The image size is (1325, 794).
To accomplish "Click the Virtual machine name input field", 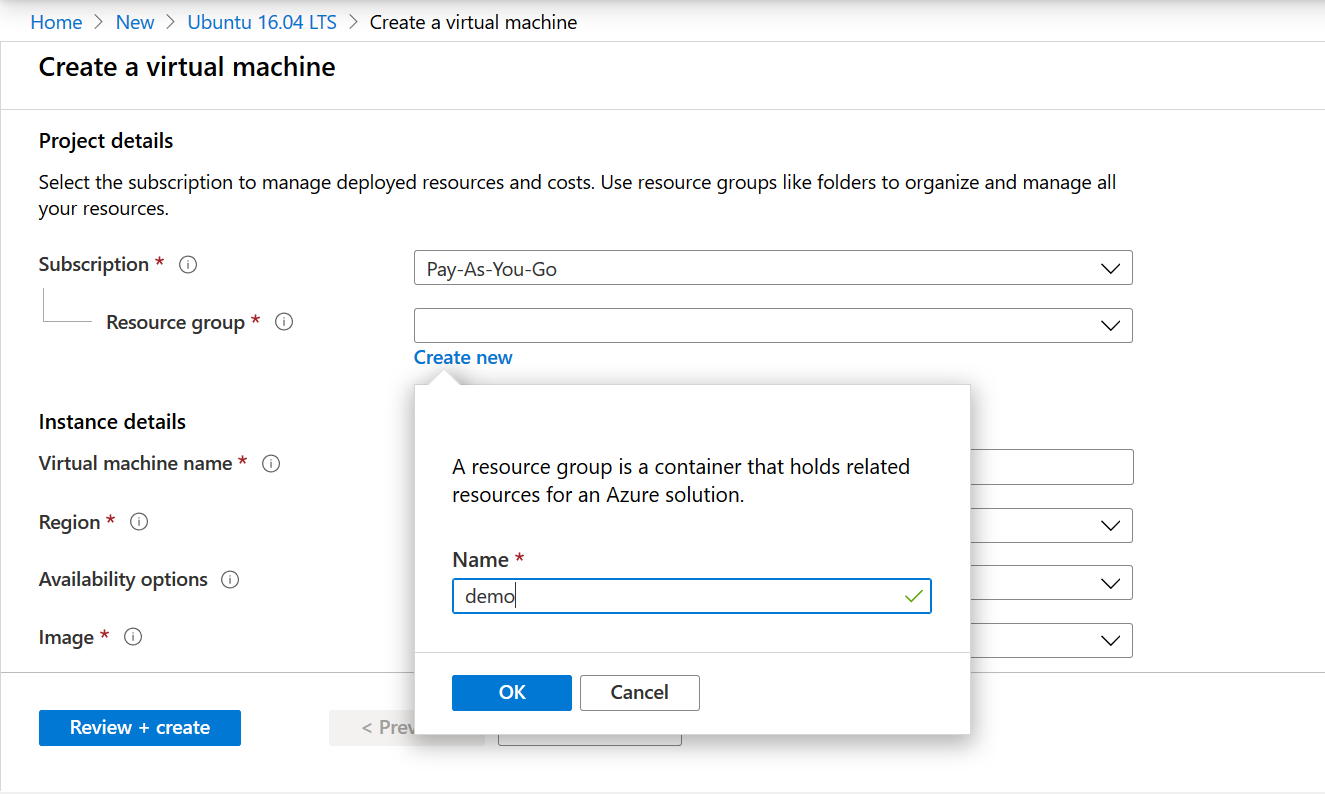I will click(x=1051, y=467).
